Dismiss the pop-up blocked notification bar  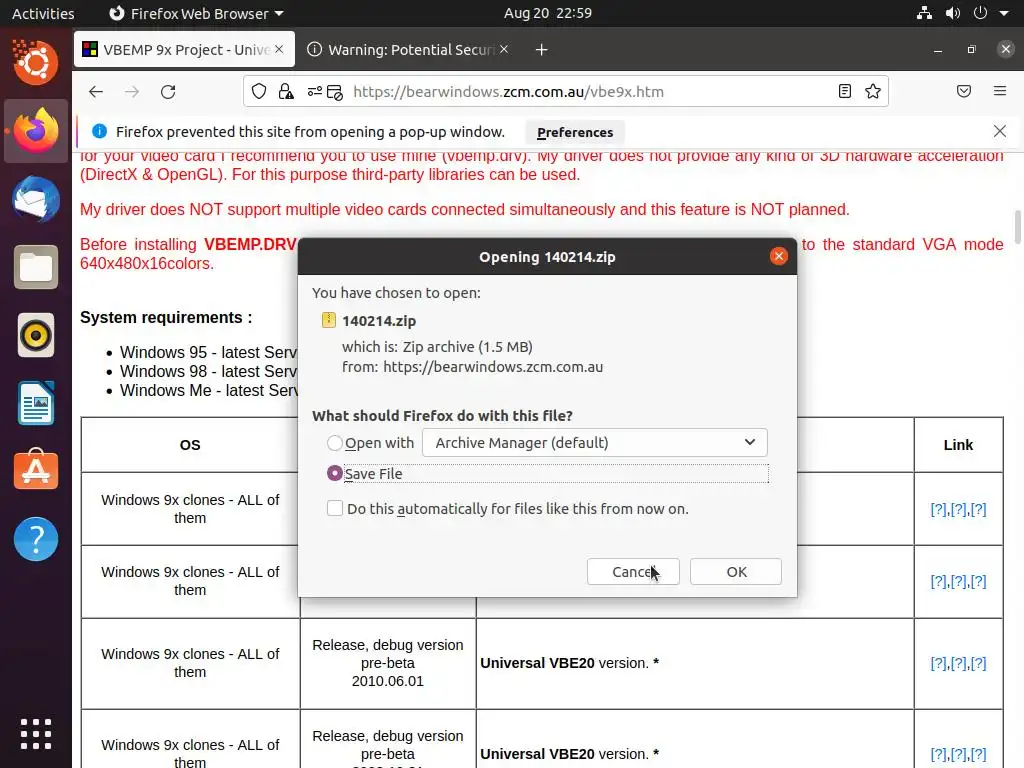click(x=999, y=131)
